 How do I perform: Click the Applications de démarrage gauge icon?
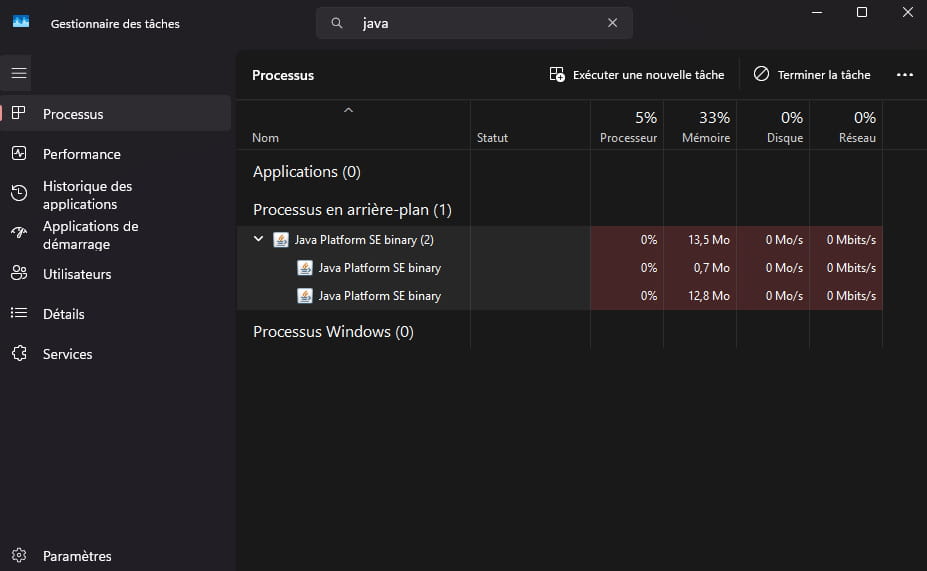click(19, 232)
